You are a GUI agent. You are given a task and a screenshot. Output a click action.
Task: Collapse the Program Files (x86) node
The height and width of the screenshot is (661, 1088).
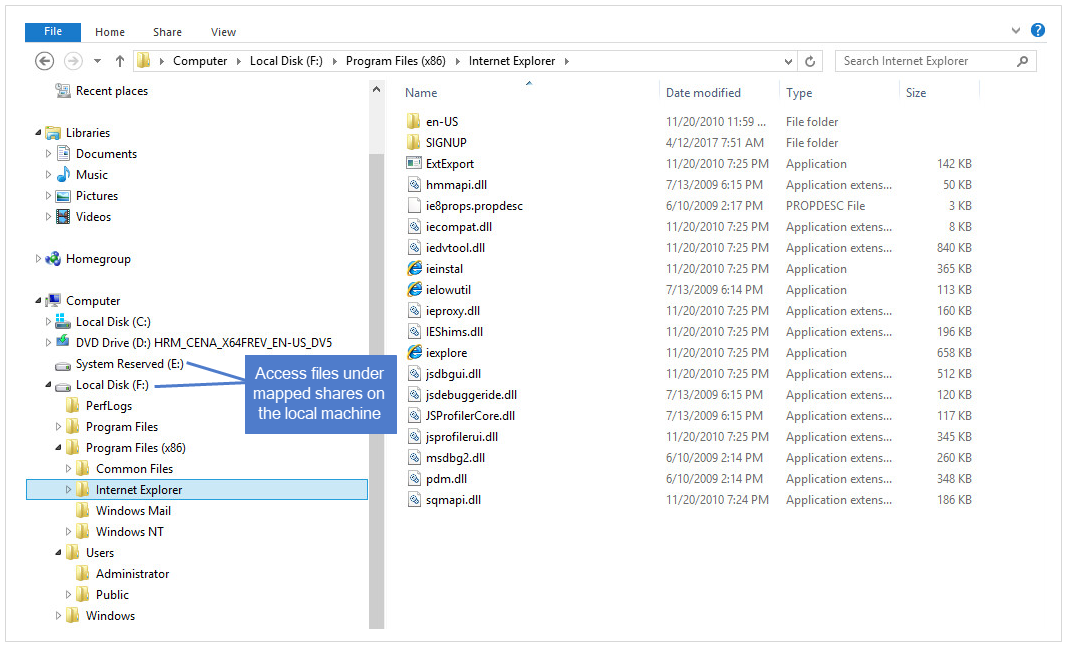click(x=58, y=447)
